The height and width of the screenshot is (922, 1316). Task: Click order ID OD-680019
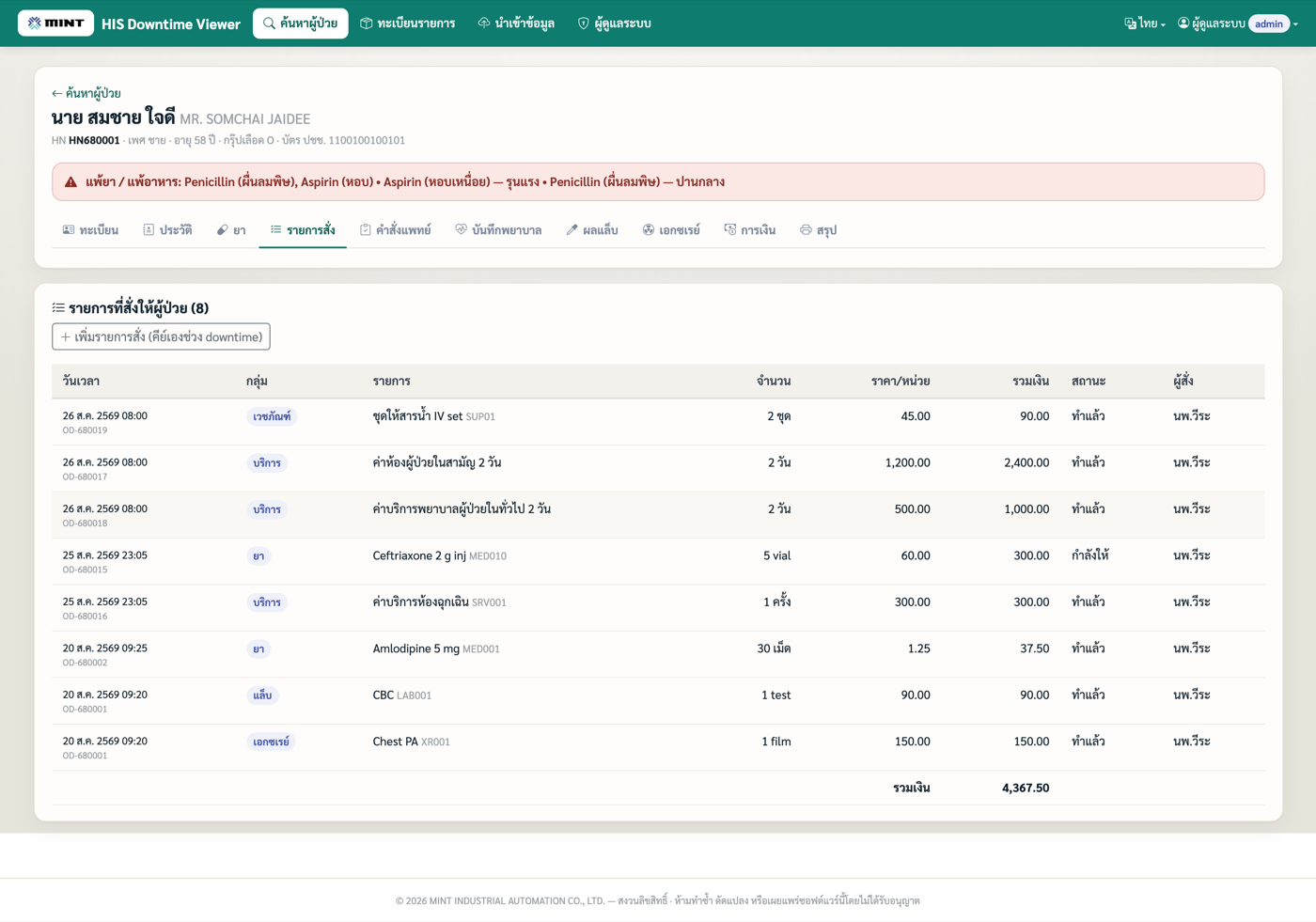pos(85,430)
